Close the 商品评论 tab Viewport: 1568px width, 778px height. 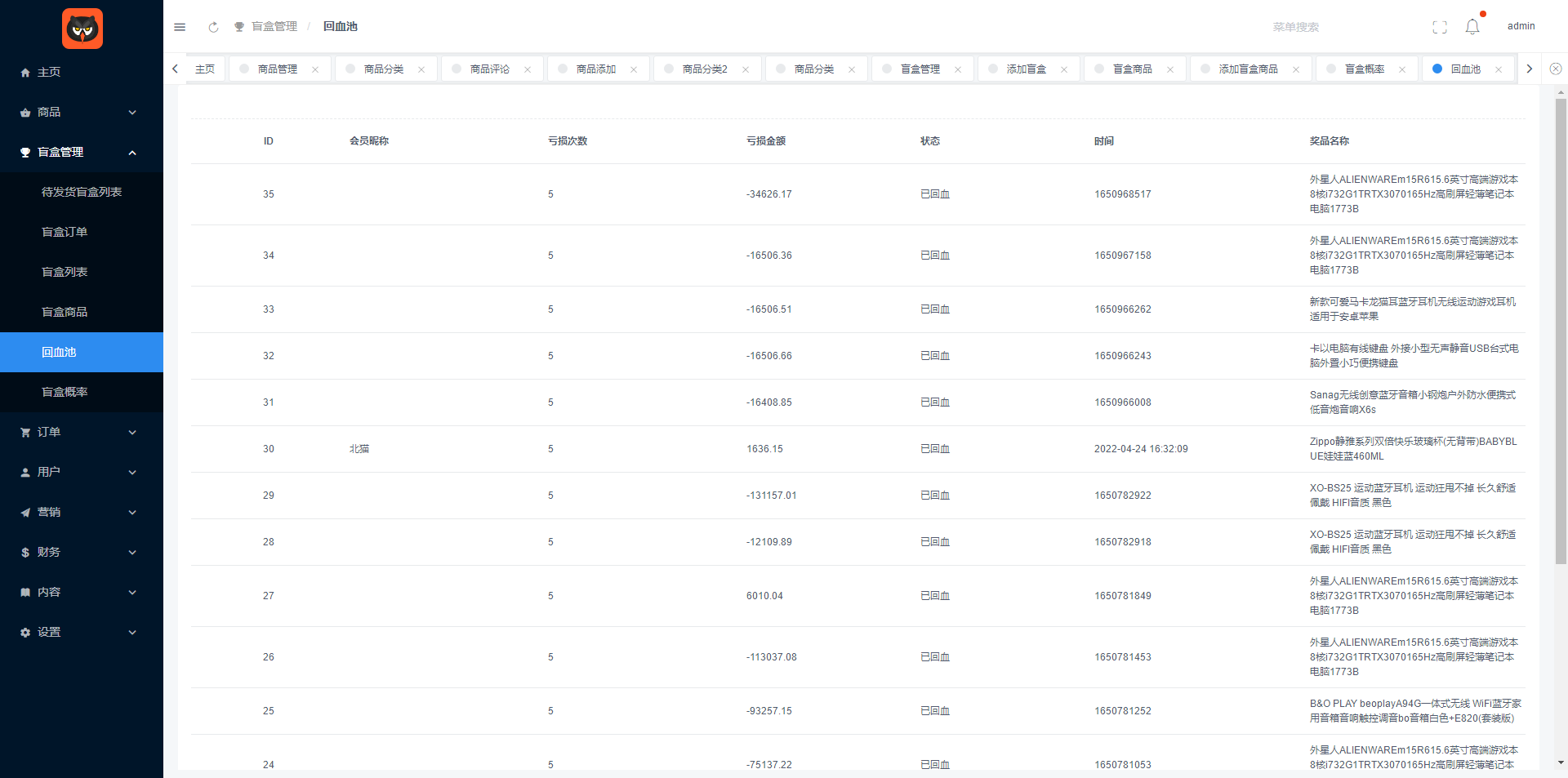point(528,69)
